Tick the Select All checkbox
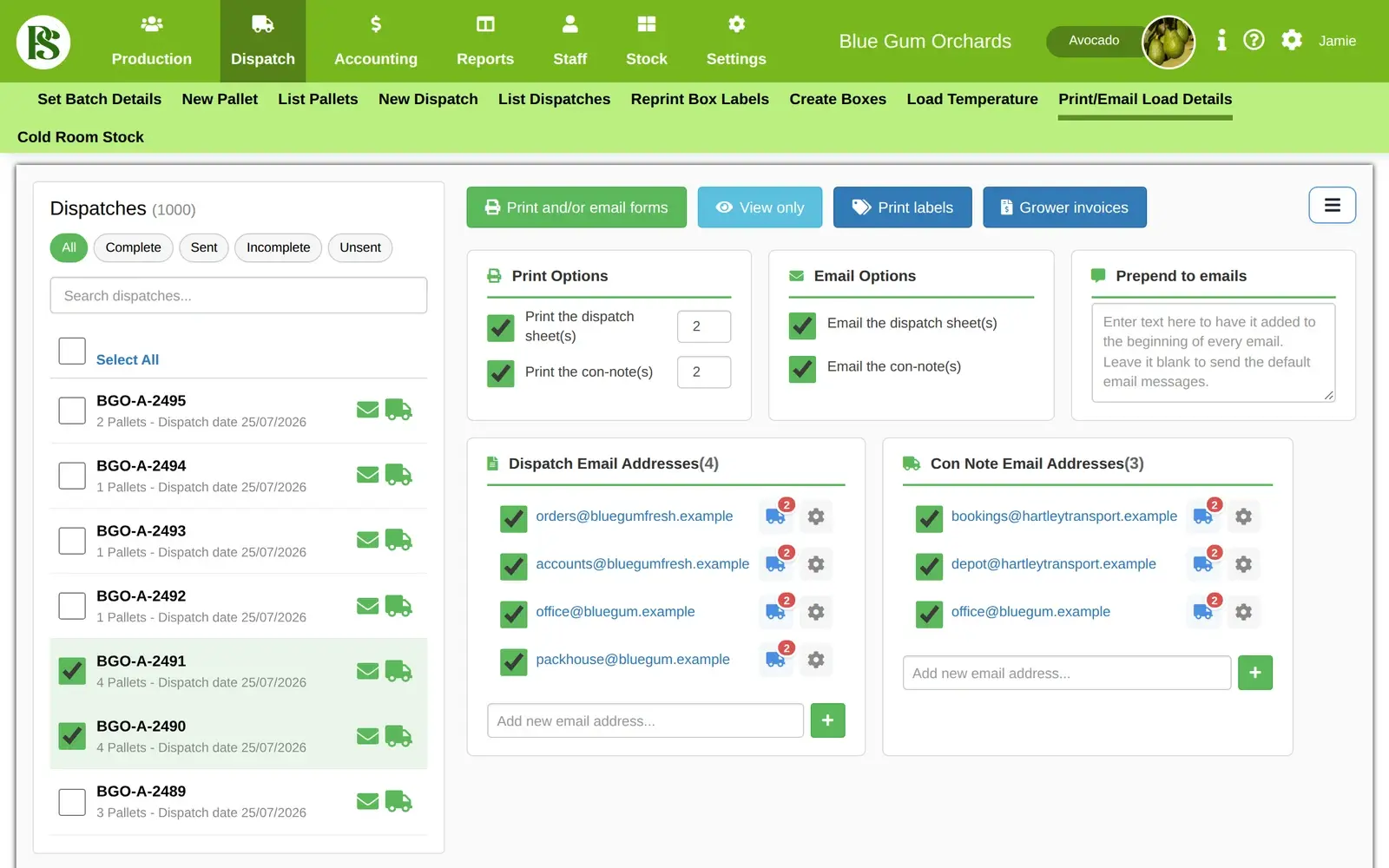The height and width of the screenshot is (868, 1389). pyautogui.click(x=72, y=351)
